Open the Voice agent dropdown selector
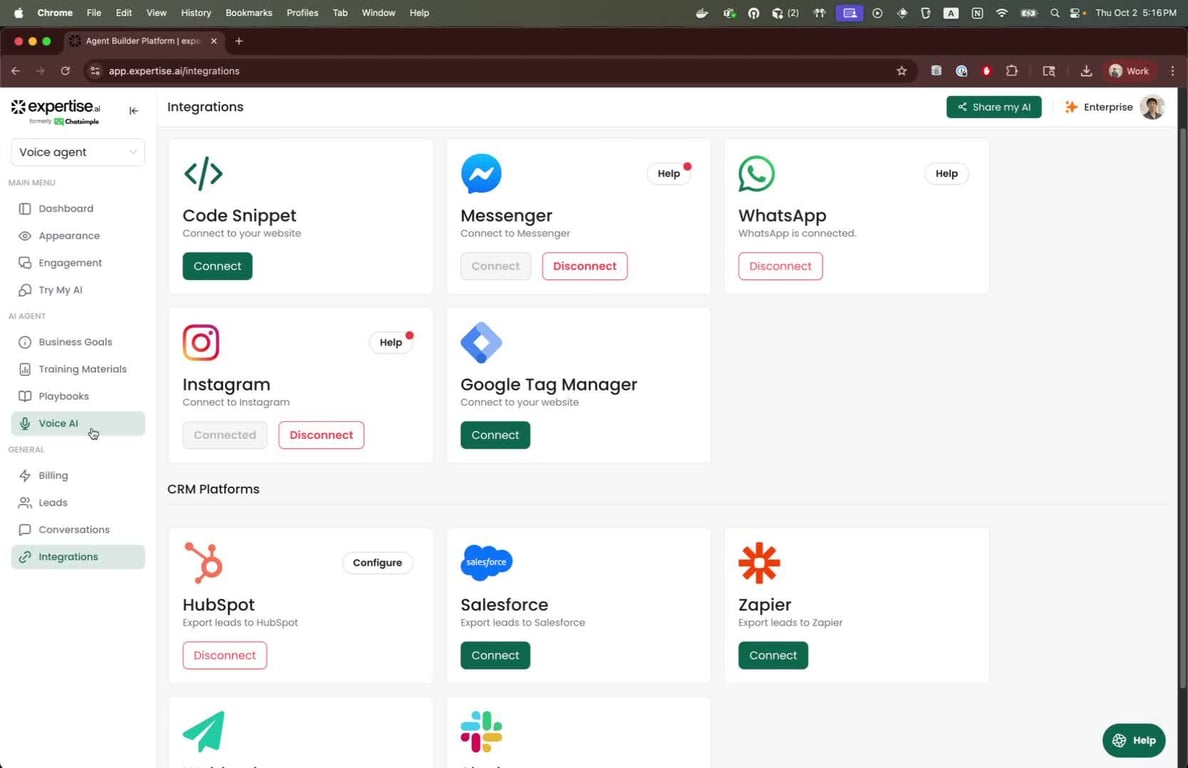Image resolution: width=1188 pixels, height=768 pixels. [77, 152]
